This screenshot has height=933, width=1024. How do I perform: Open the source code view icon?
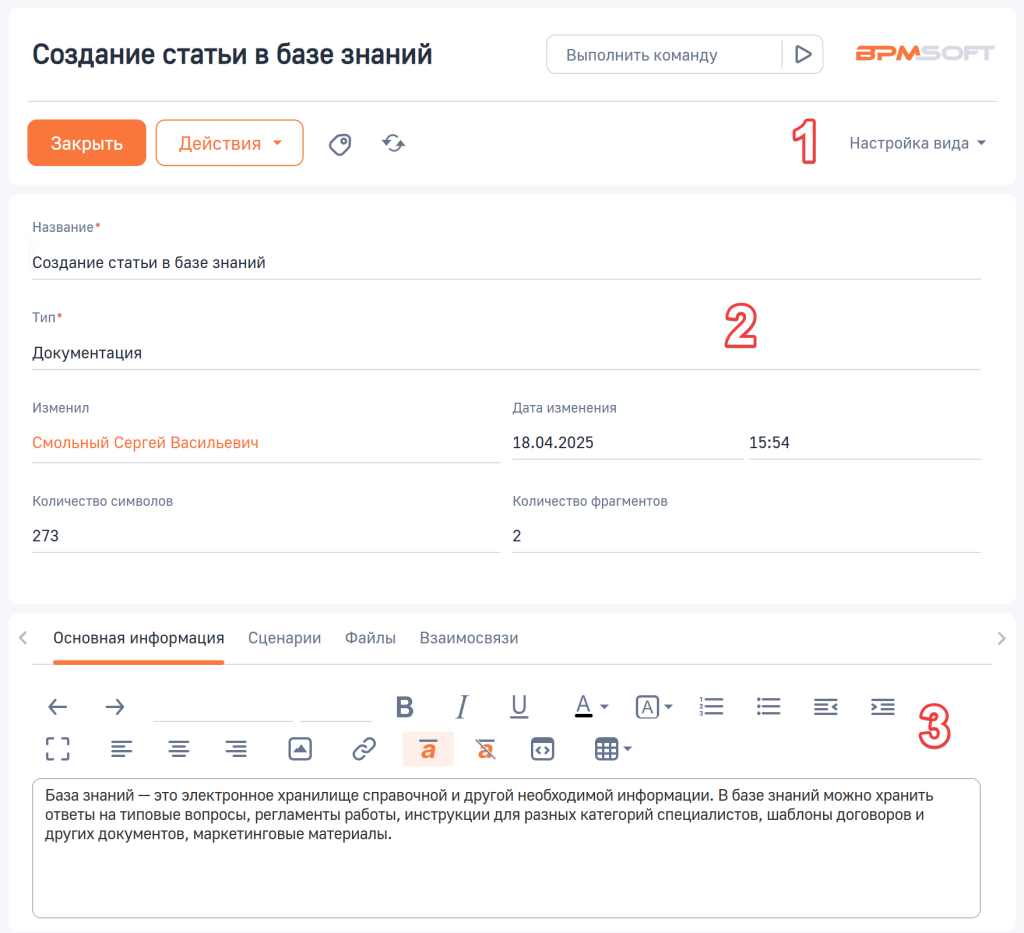(543, 749)
